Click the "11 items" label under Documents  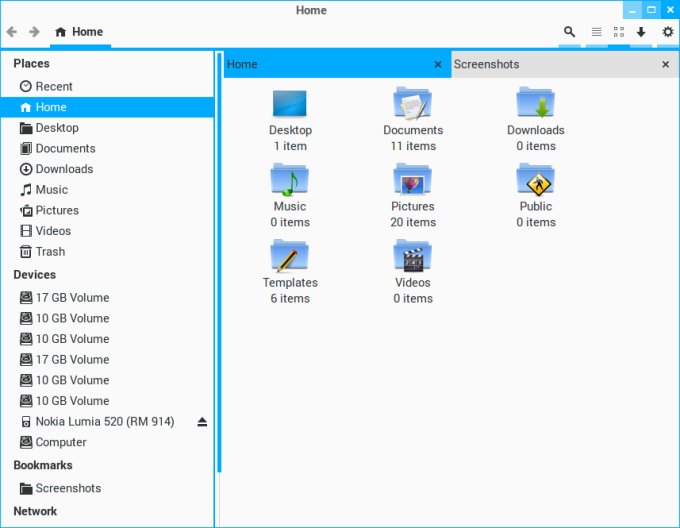click(x=413, y=146)
